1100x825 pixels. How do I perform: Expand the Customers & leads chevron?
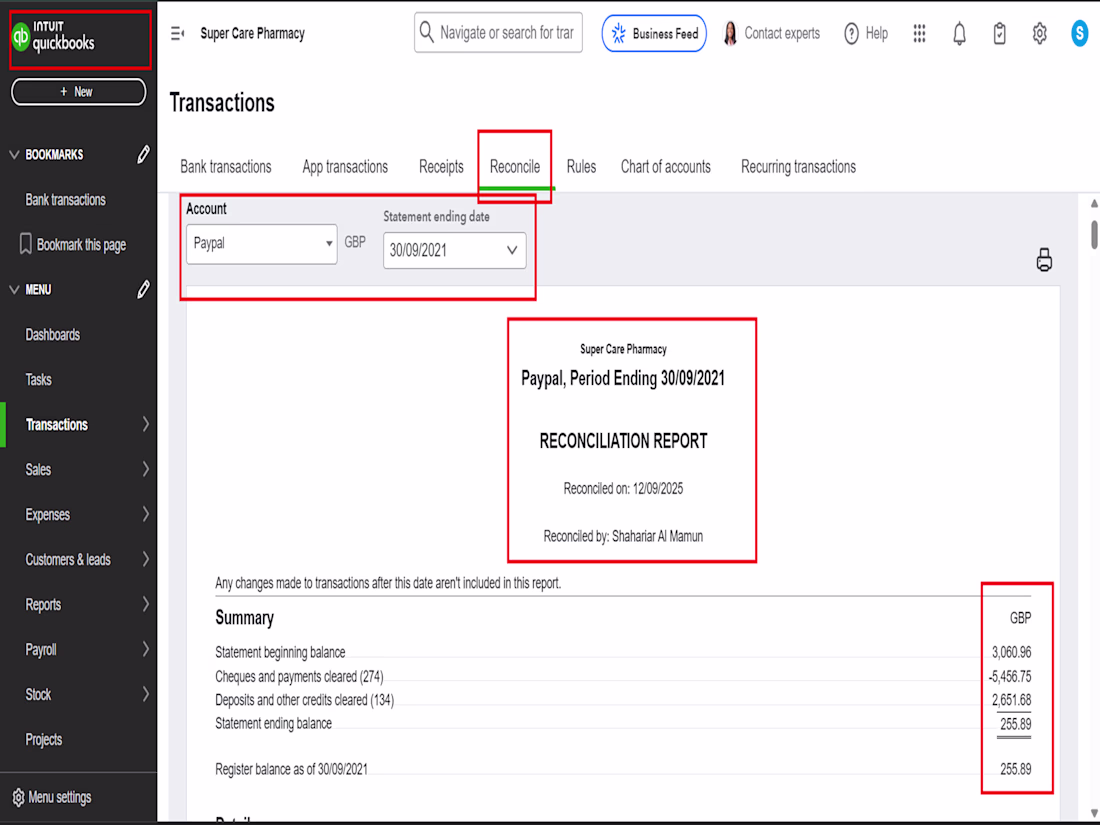(x=145, y=558)
